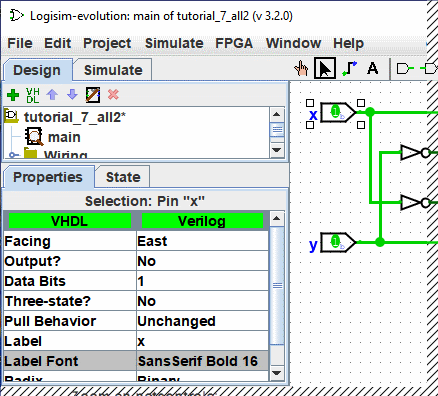
Task: Select the arrow Edit tool
Action: click(x=325, y=68)
